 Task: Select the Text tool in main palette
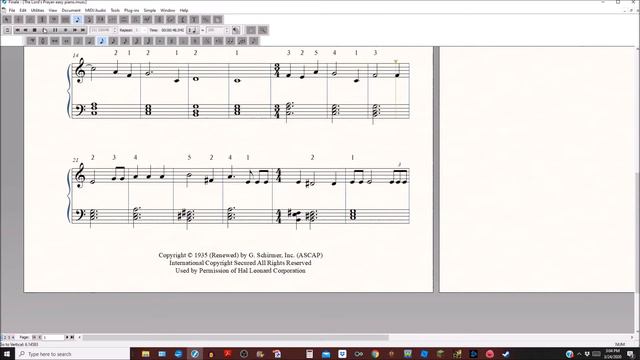coord(194,20)
